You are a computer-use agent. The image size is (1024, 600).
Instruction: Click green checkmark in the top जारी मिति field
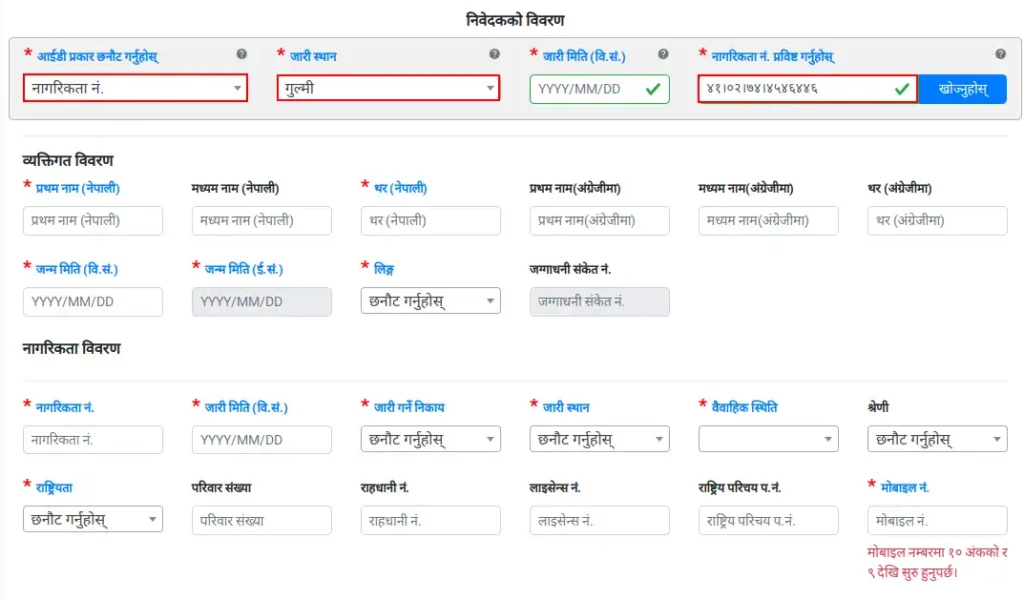point(653,89)
